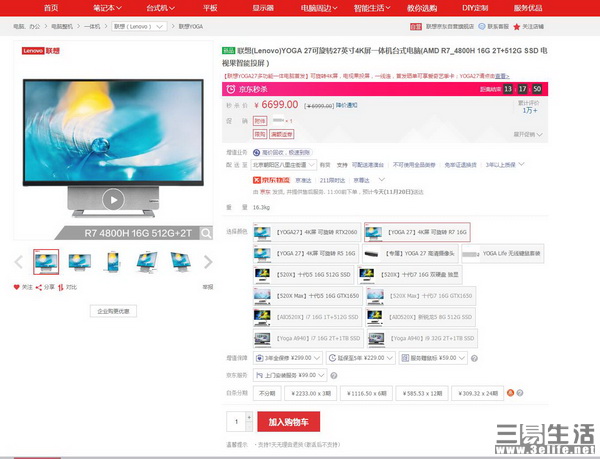Go to next product thumbnails with right arrow
Viewport: 600px width, 459px height.
pos(208,262)
